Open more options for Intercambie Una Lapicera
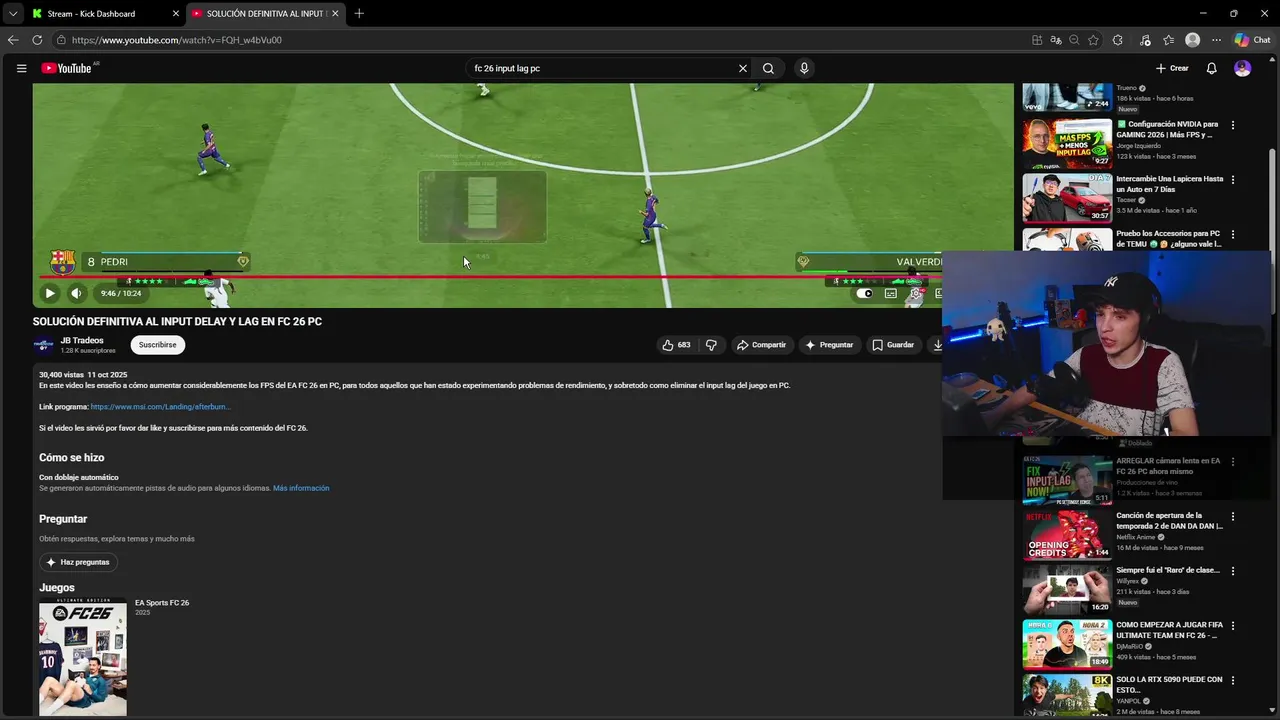Image resolution: width=1280 pixels, height=720 pixels. click(x=1232, y=180)
